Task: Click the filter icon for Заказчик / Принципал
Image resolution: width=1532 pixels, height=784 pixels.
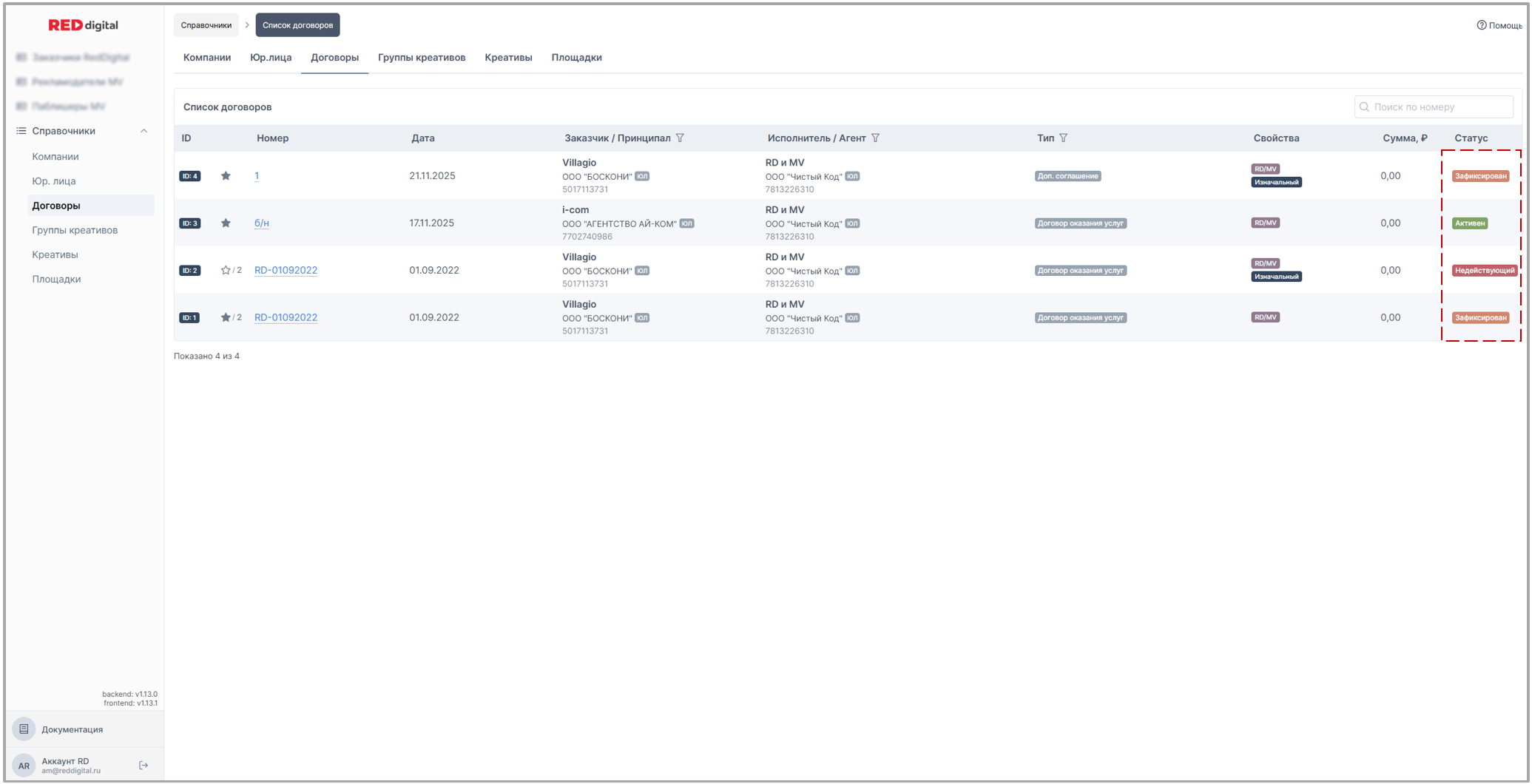Action: [x=680, y=138]
